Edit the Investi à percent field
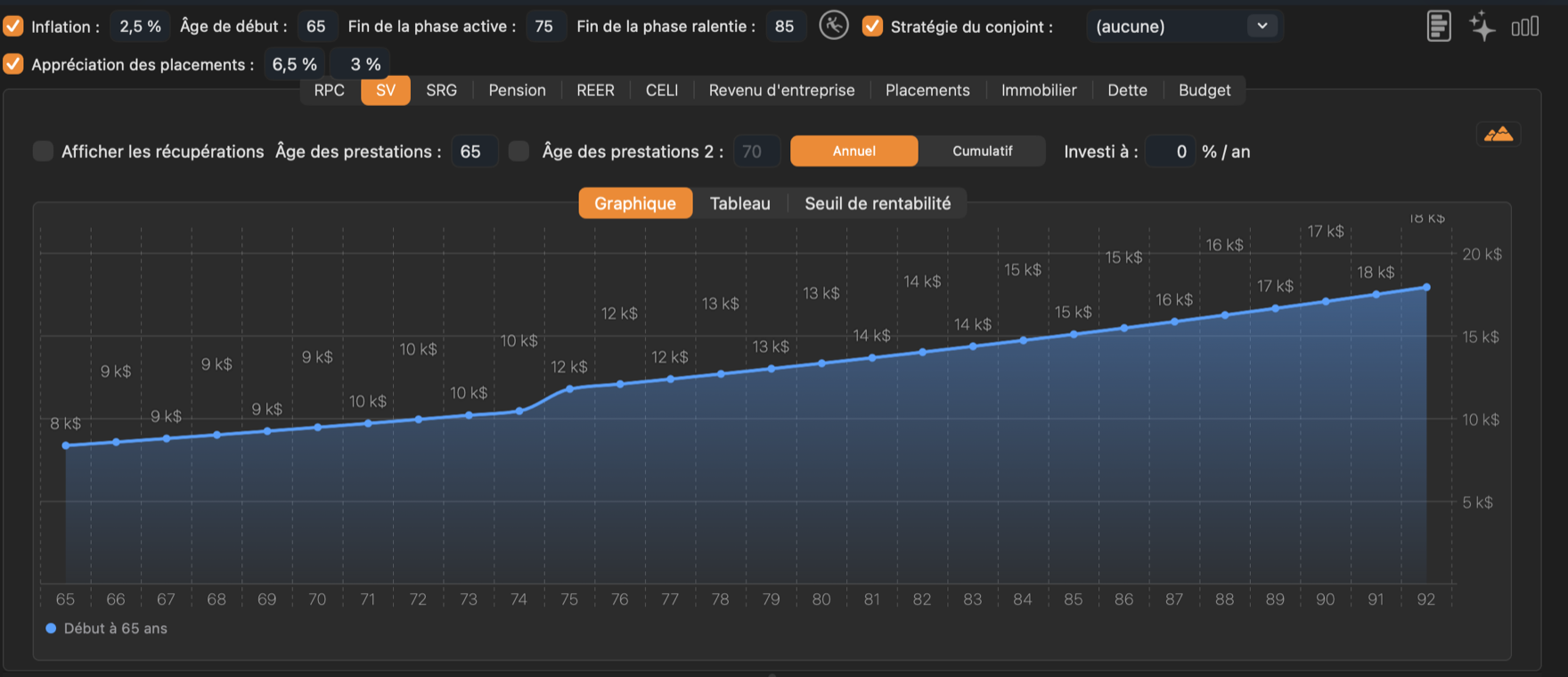 pos(1170,151)
